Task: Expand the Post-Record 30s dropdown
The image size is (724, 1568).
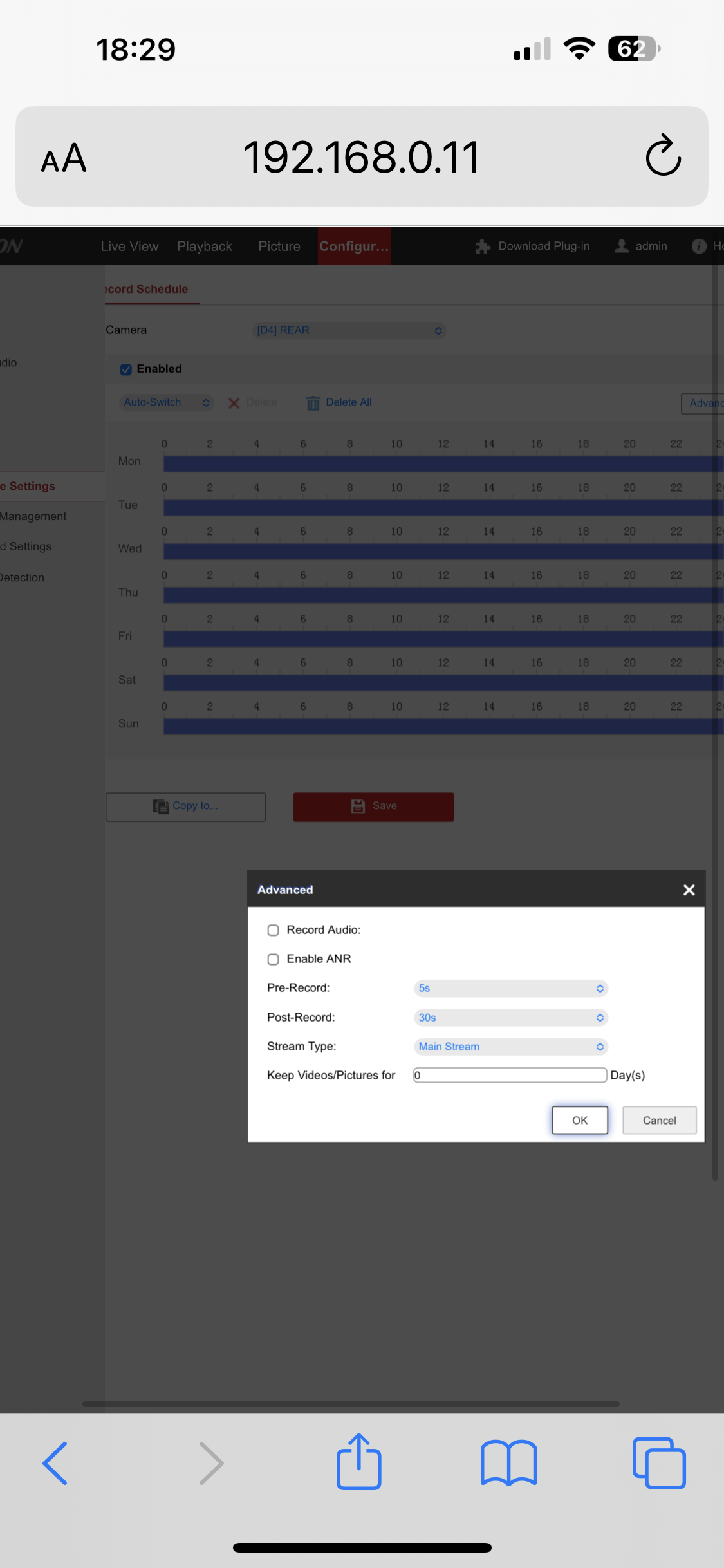Action: (x=510, y=1018)
